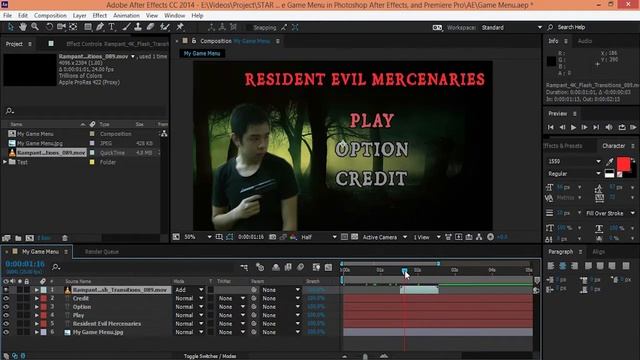Select the Puppet Pin tool

(x=180, y=27)
